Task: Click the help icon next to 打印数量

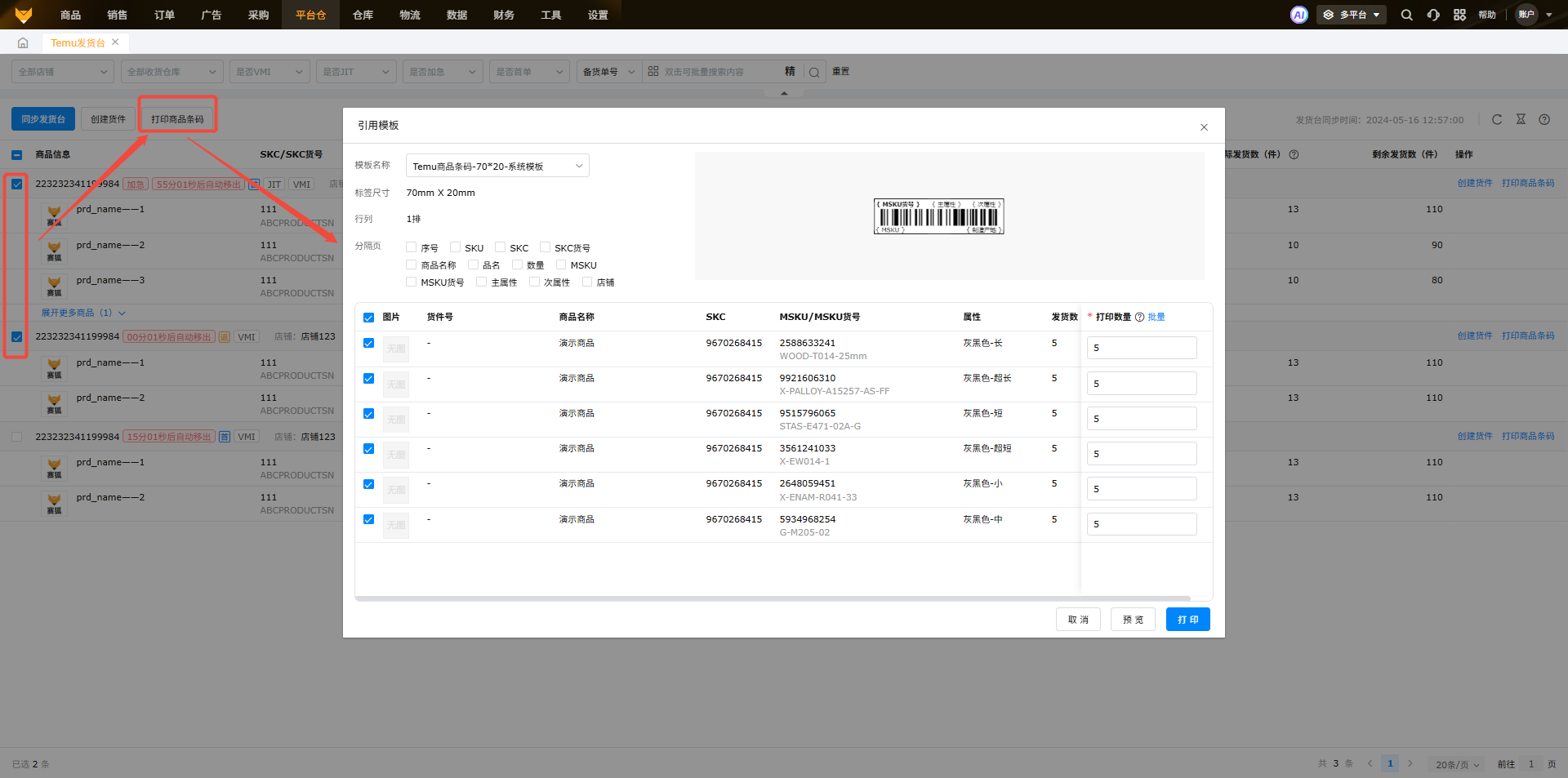Action: tap(1139, 317)
